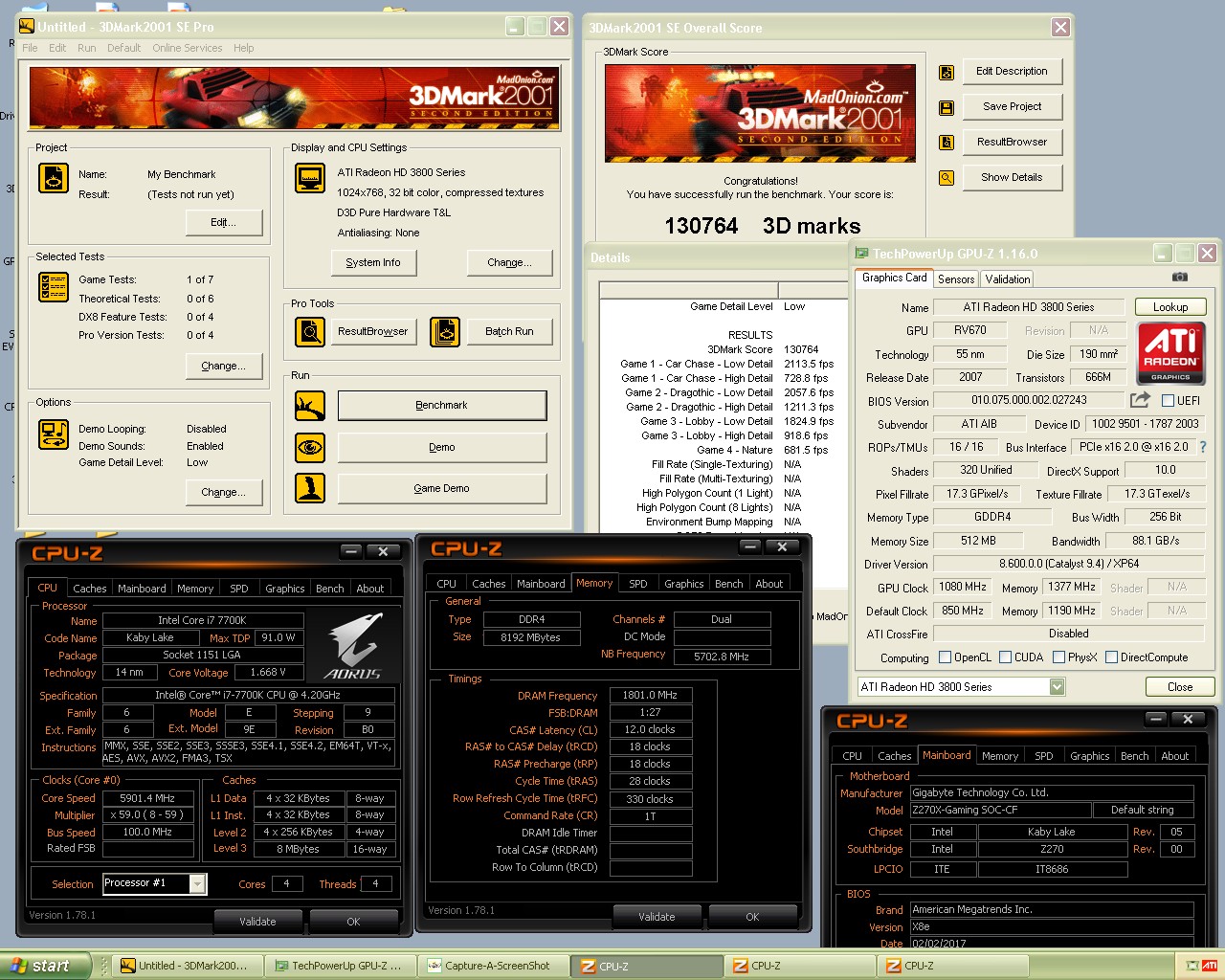Switch to the Sensors tab in GPU-Z
The image size is (1225, 980).
pos(956,279)
